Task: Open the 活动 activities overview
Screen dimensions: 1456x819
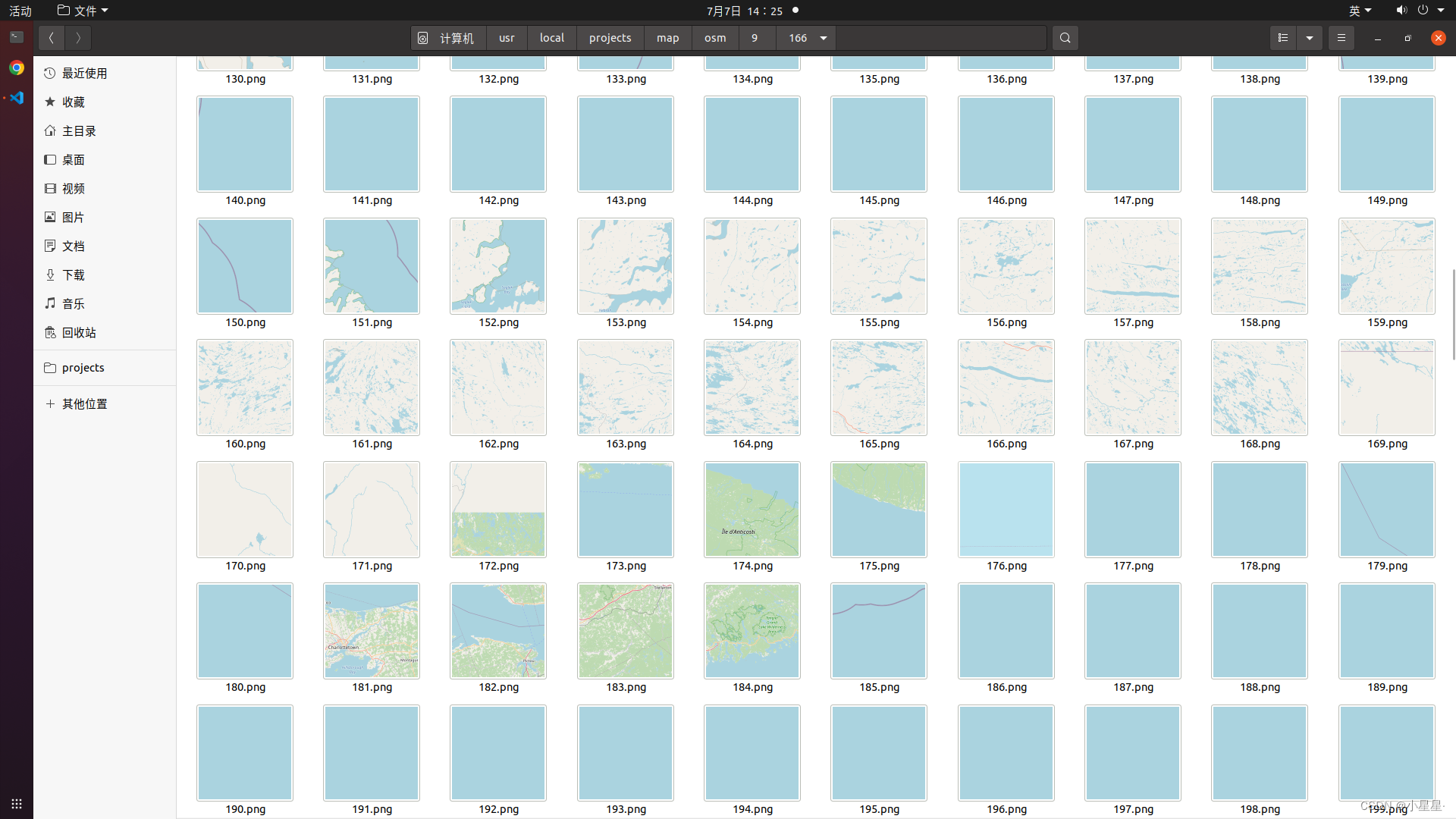Action: 20,11
